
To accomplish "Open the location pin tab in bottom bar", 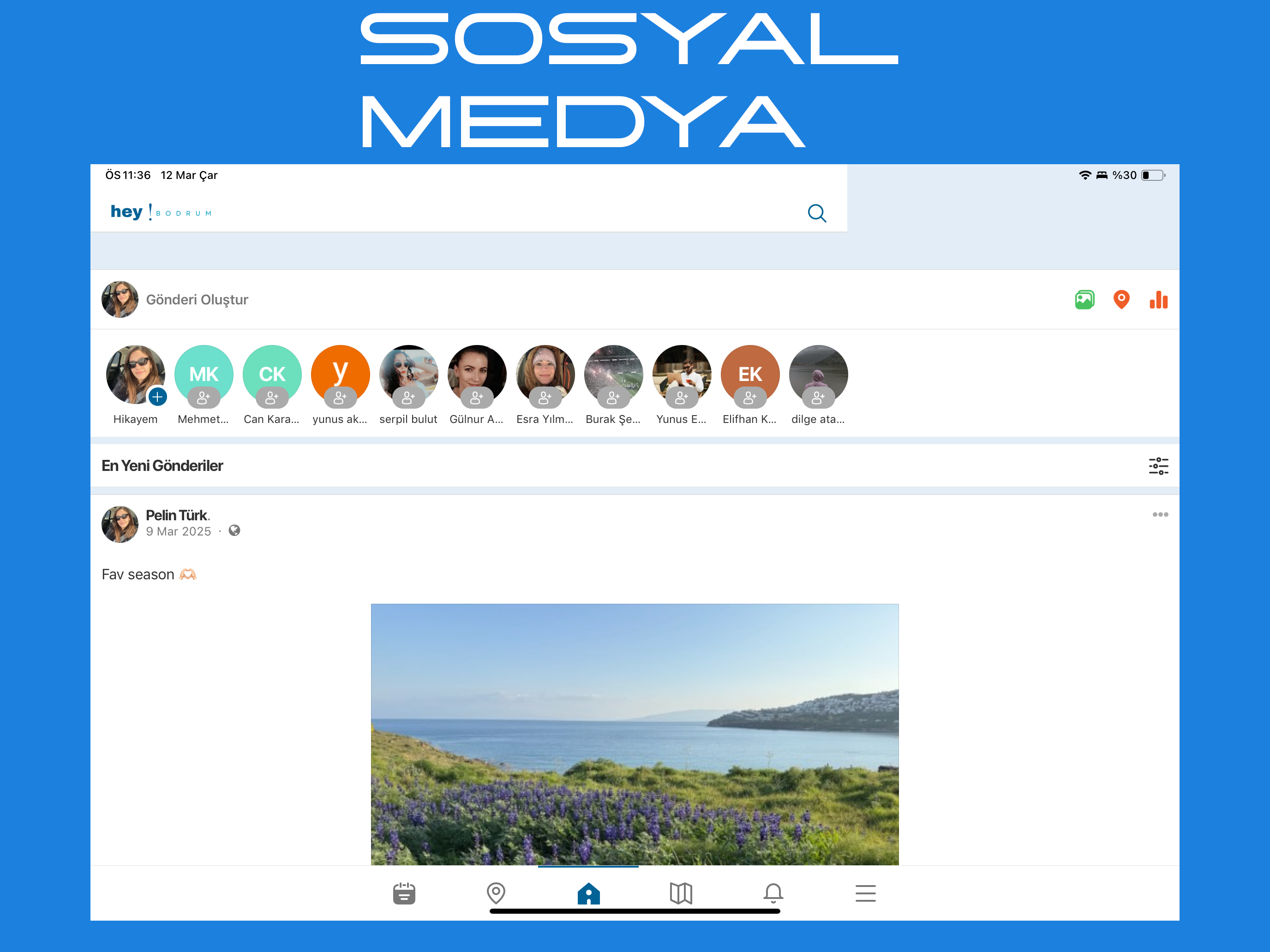I will point(496,893).
